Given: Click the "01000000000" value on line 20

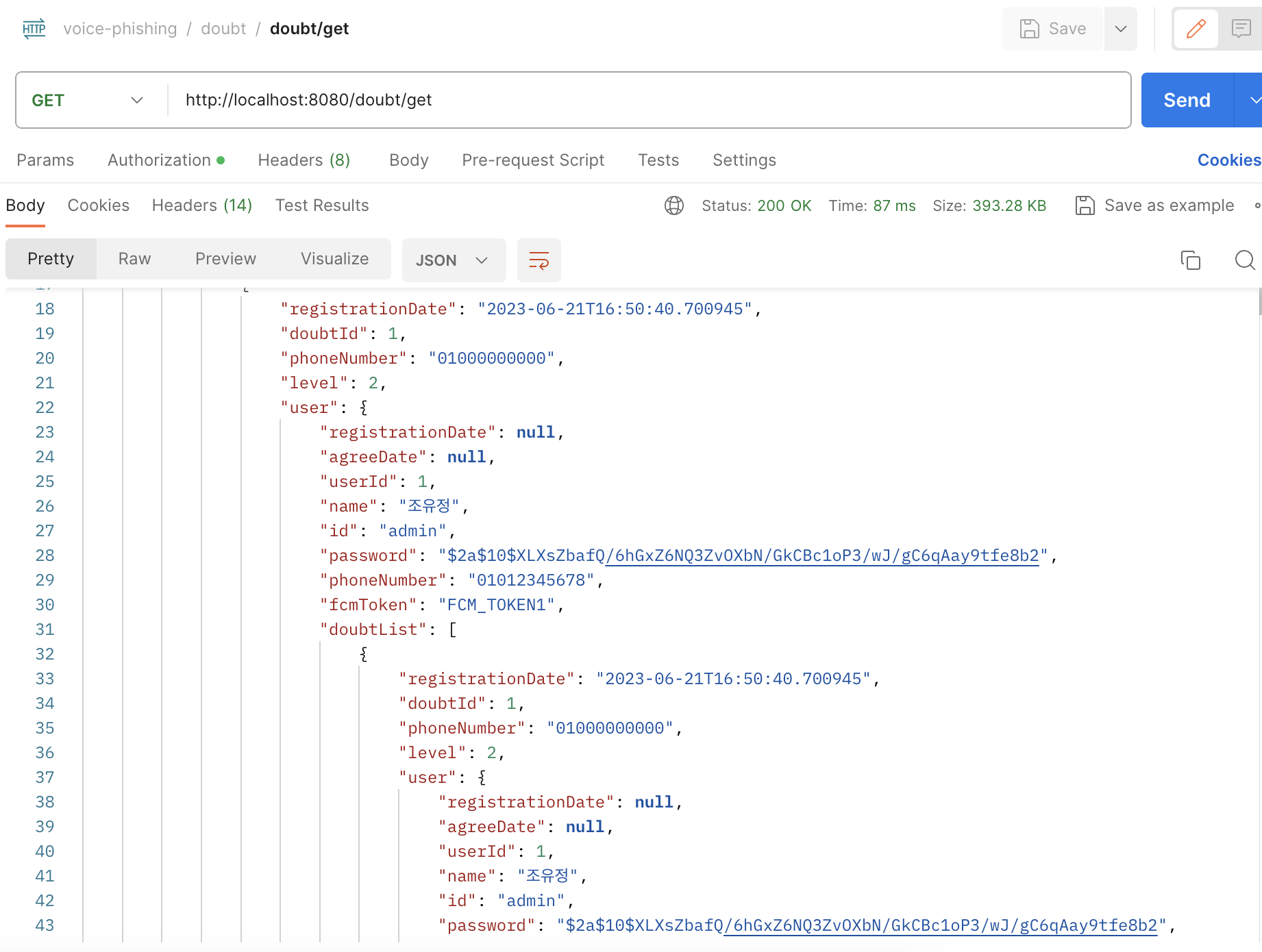Looking at the screenshot, I should (491, 358).
